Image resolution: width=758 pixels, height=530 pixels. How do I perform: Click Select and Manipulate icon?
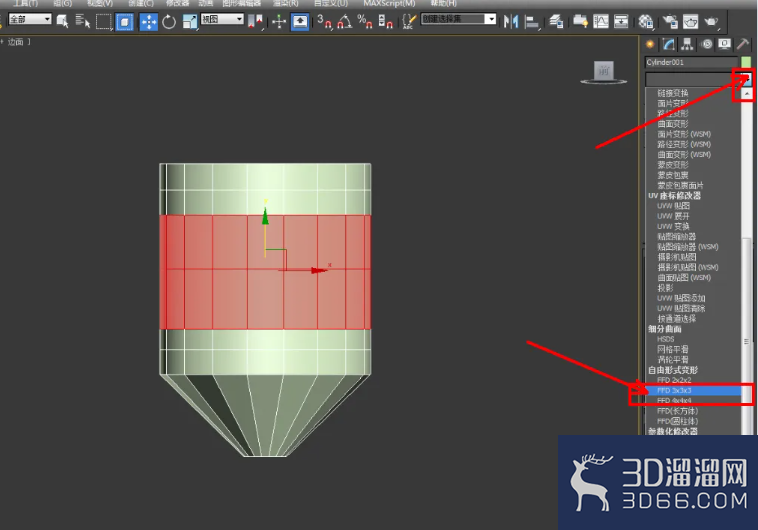[x=279, y=22]
